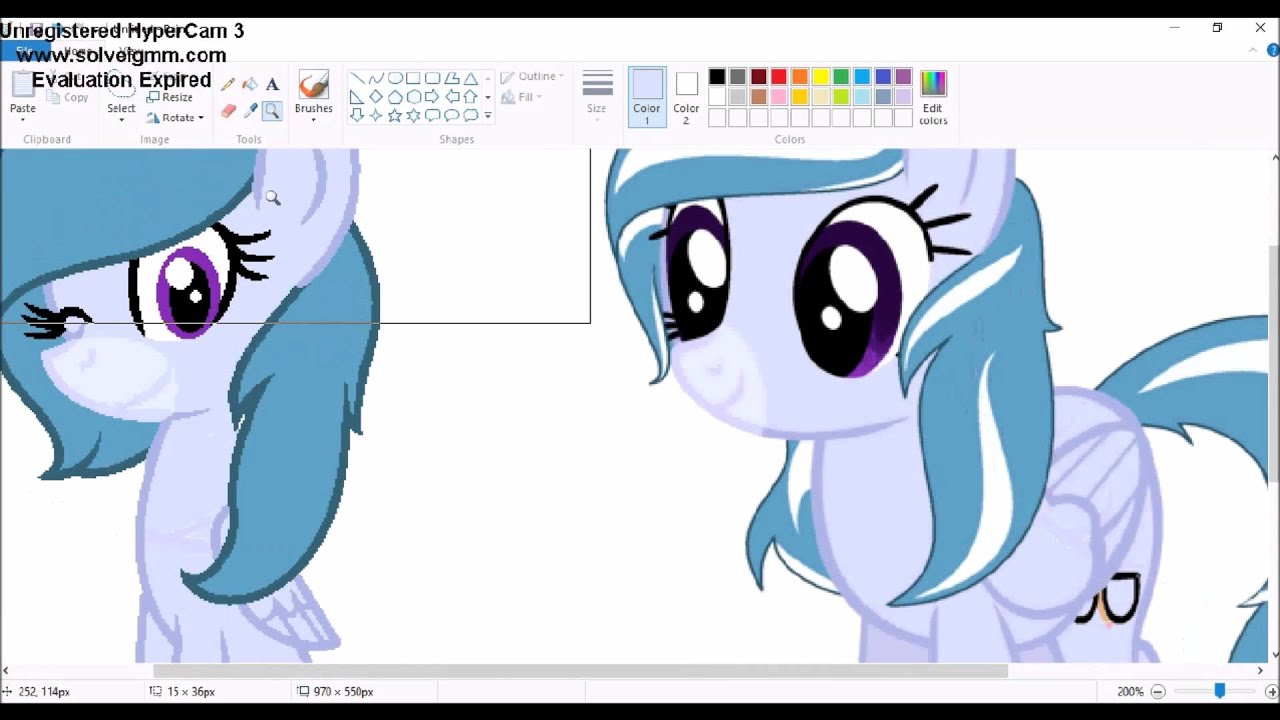The height and width of the screenshot is (720, 1280).
Task: Pick the purple color swatch
Action: click(x=903, y=77)
